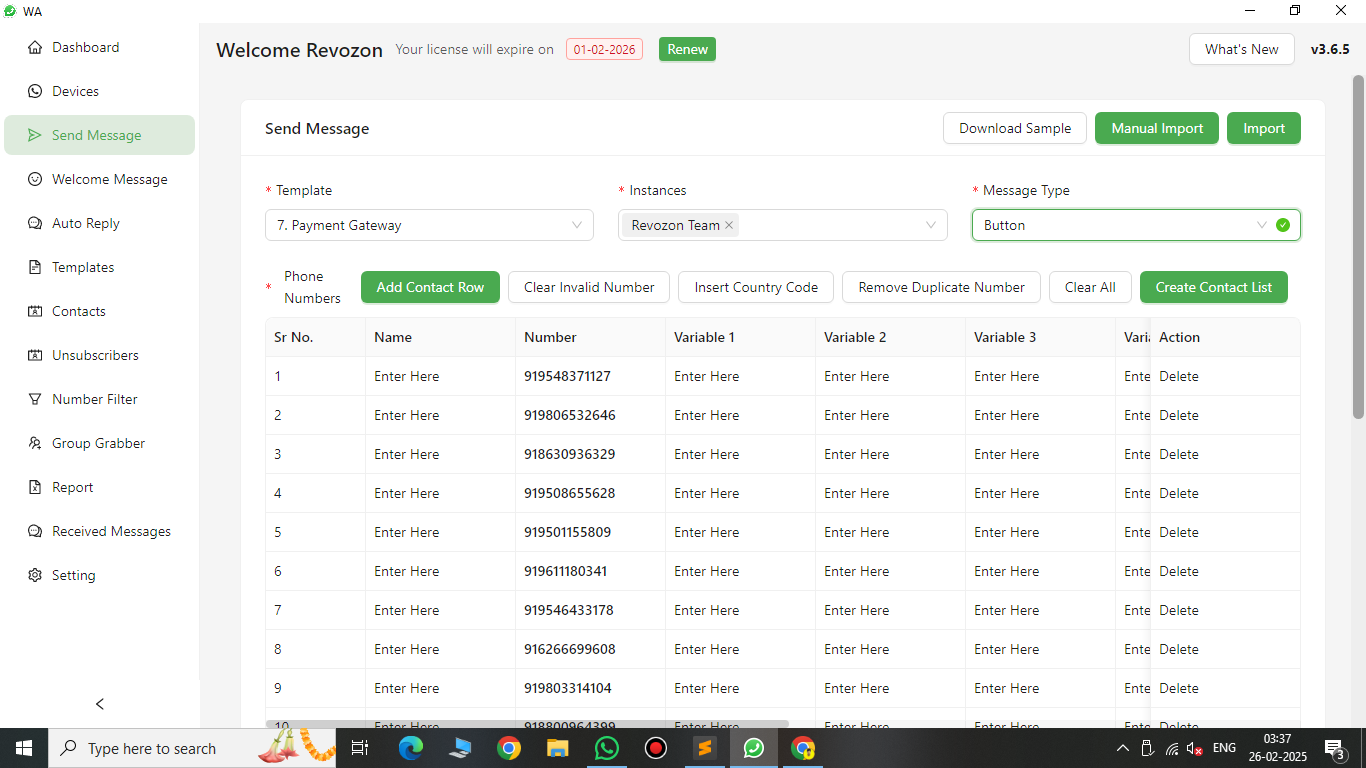The image size is (1366, 768).
Task: Click Remove Duplicate Number
Action: (941, 287)
